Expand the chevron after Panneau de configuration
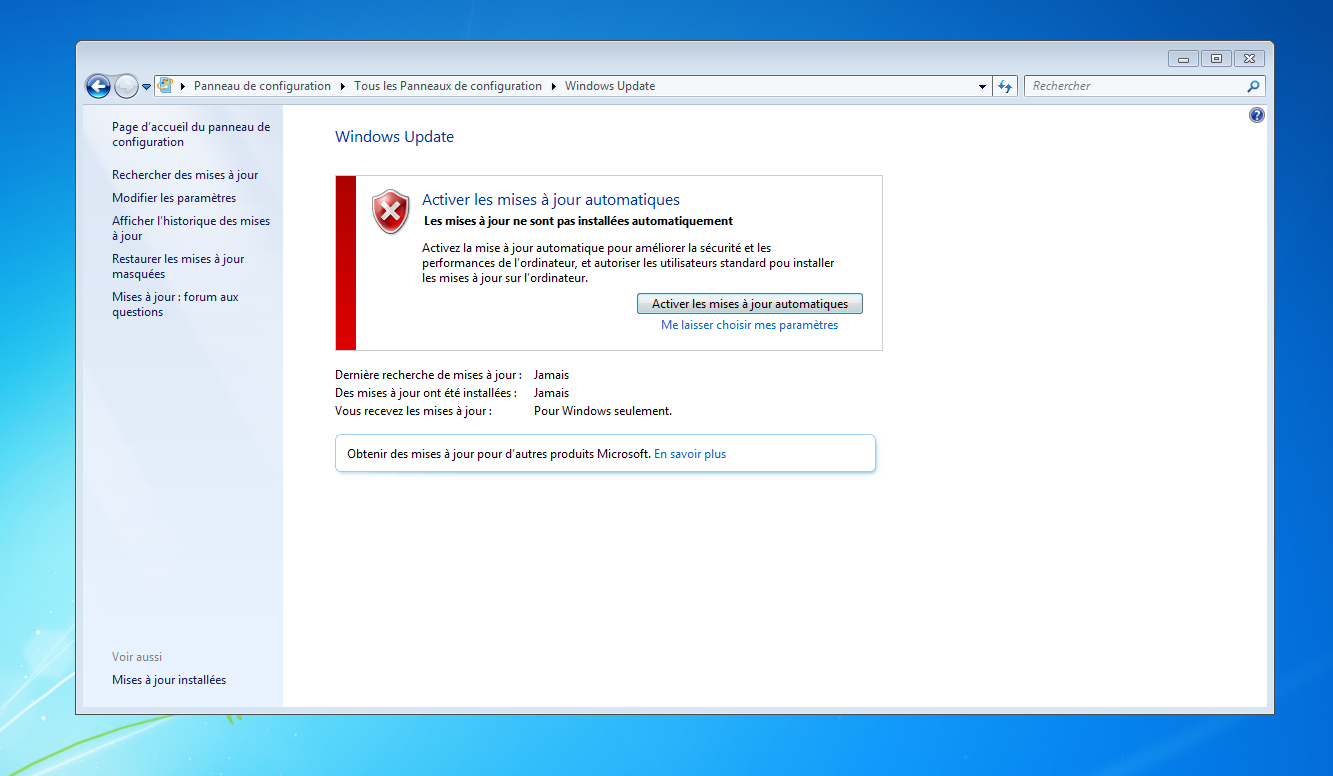Viewport: 1333px width, 776px height. [343, 86]
